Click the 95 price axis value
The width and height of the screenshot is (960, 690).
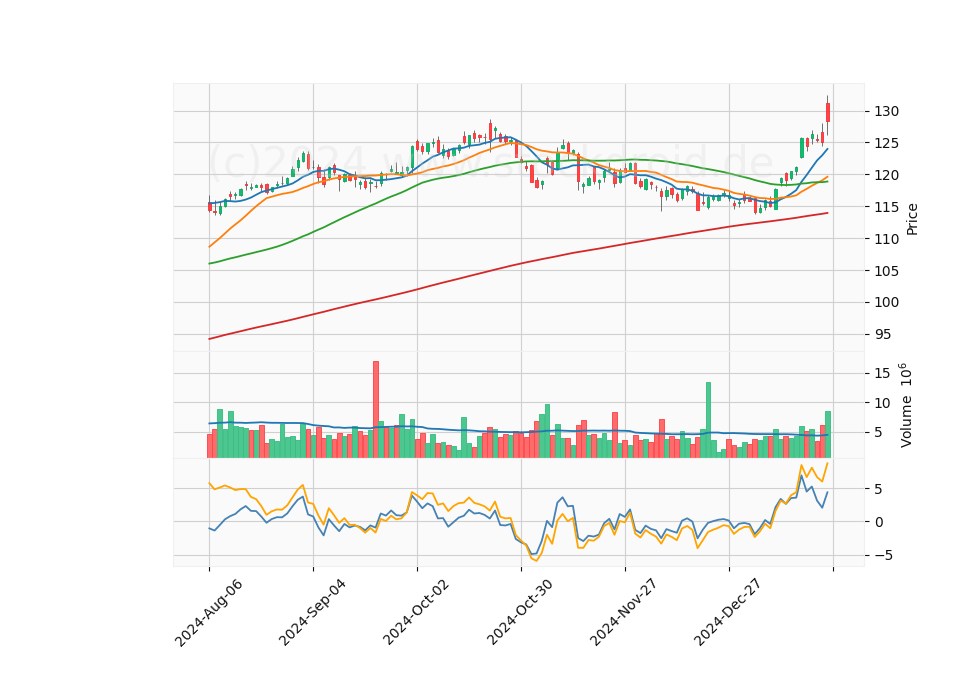(x=883, y=334)
